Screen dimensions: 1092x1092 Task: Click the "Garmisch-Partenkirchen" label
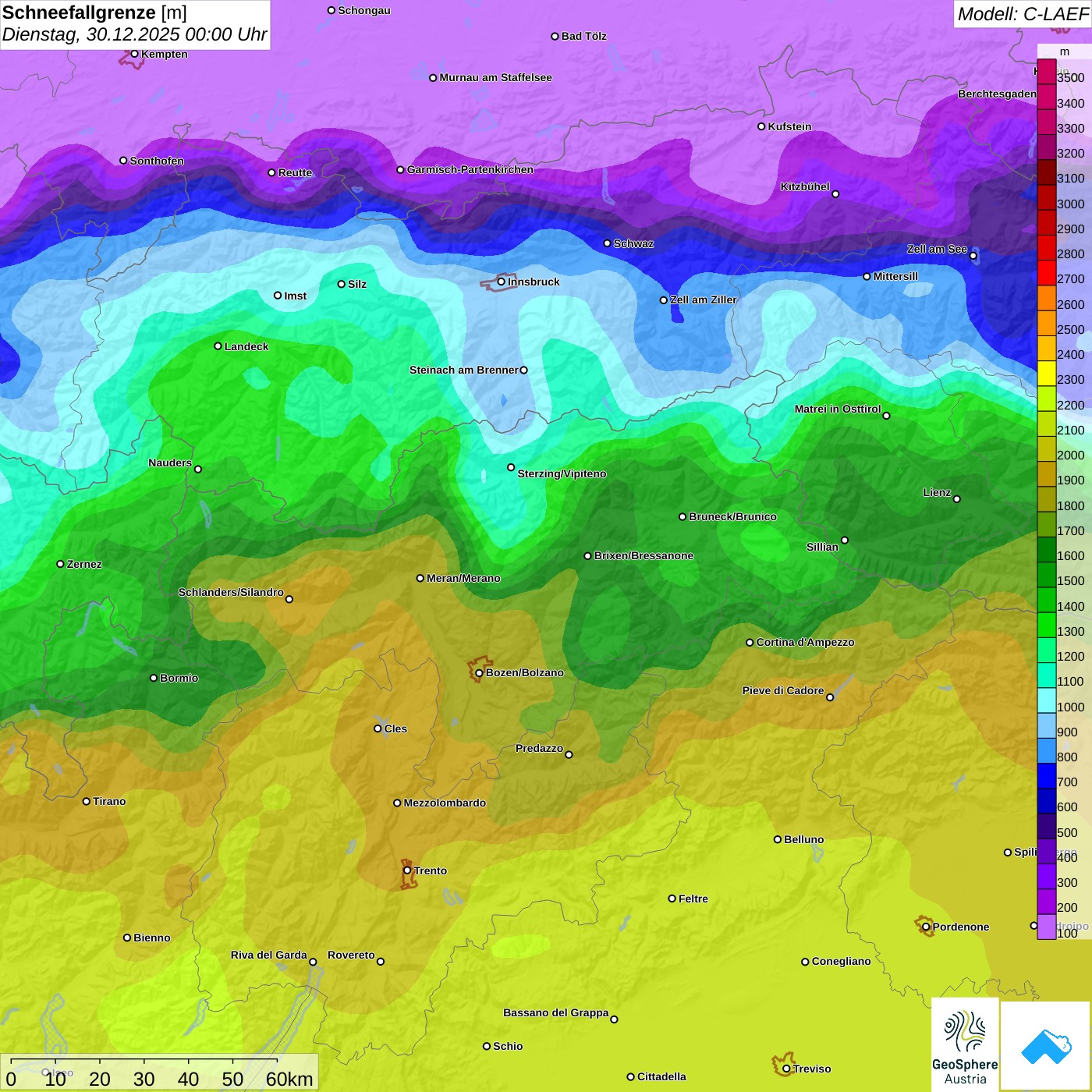(x=470, y=169)
